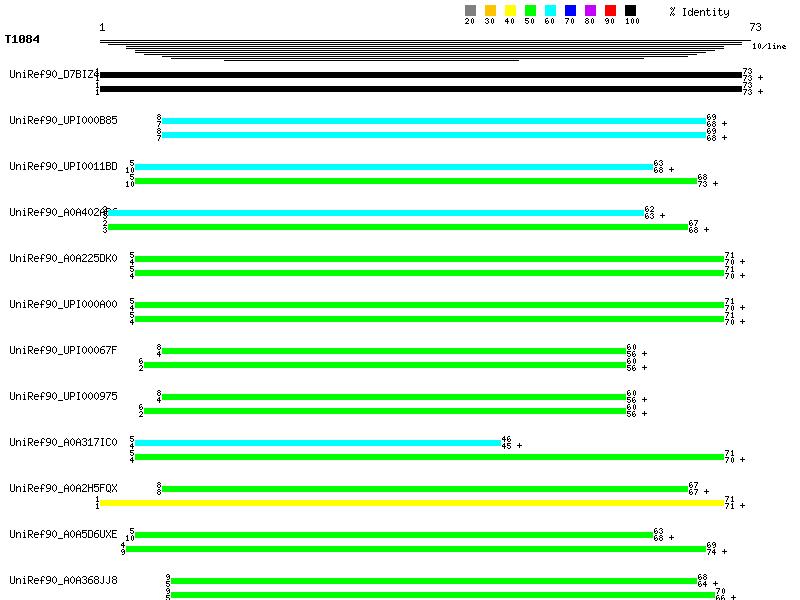The image size is (800, 600).
Task: Click the % Identity legend title
Action: click(699, 12)
